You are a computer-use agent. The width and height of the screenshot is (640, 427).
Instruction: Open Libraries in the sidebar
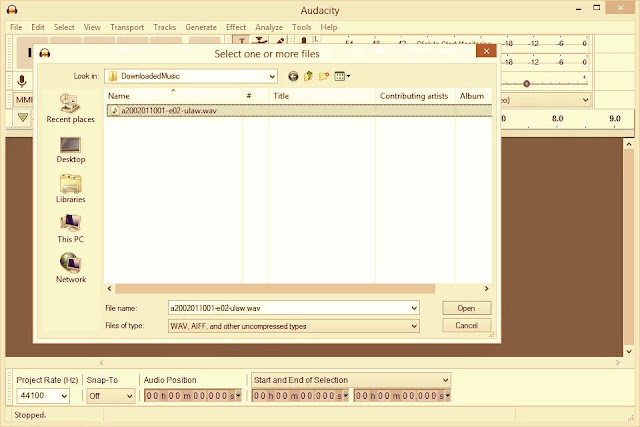pos(71,189)
